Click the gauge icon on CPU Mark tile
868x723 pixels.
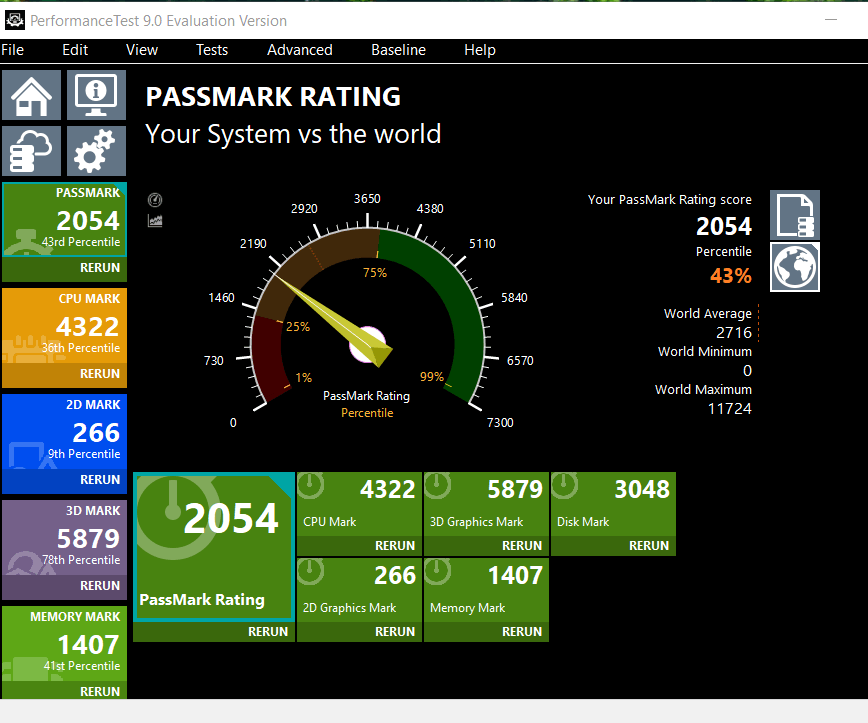point(310,485)
